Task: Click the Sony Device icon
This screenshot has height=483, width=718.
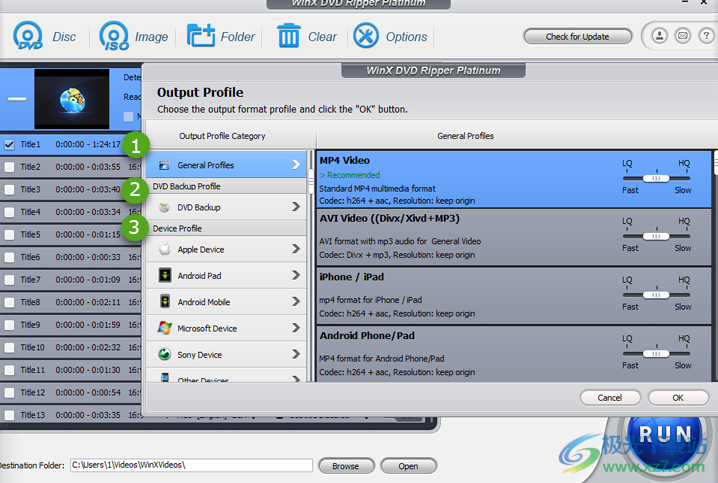Action: (164, 354)
